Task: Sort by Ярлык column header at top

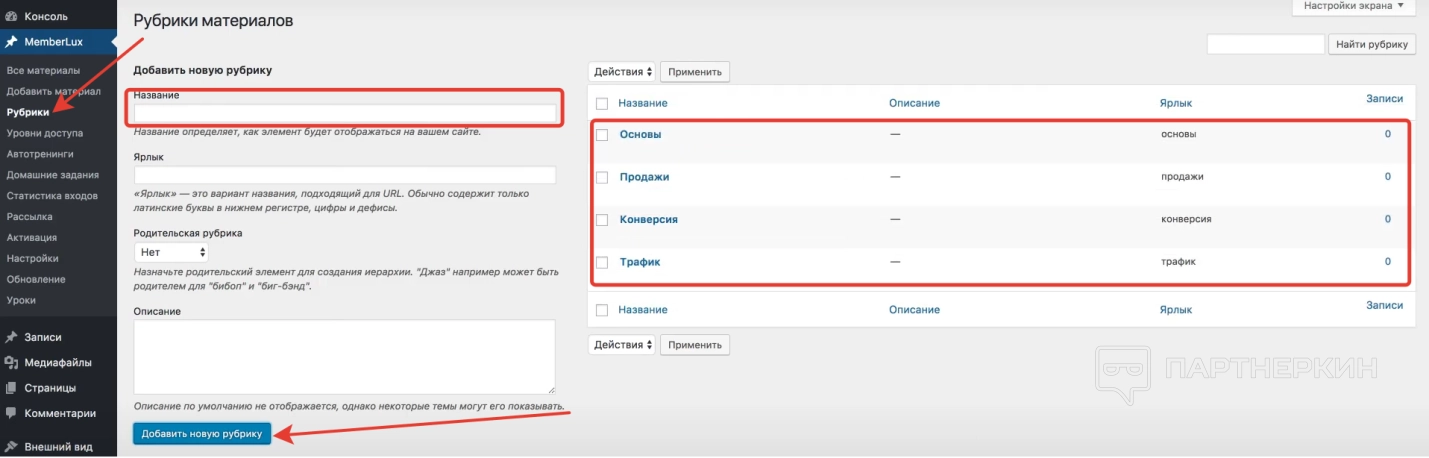Action: 1175,103
